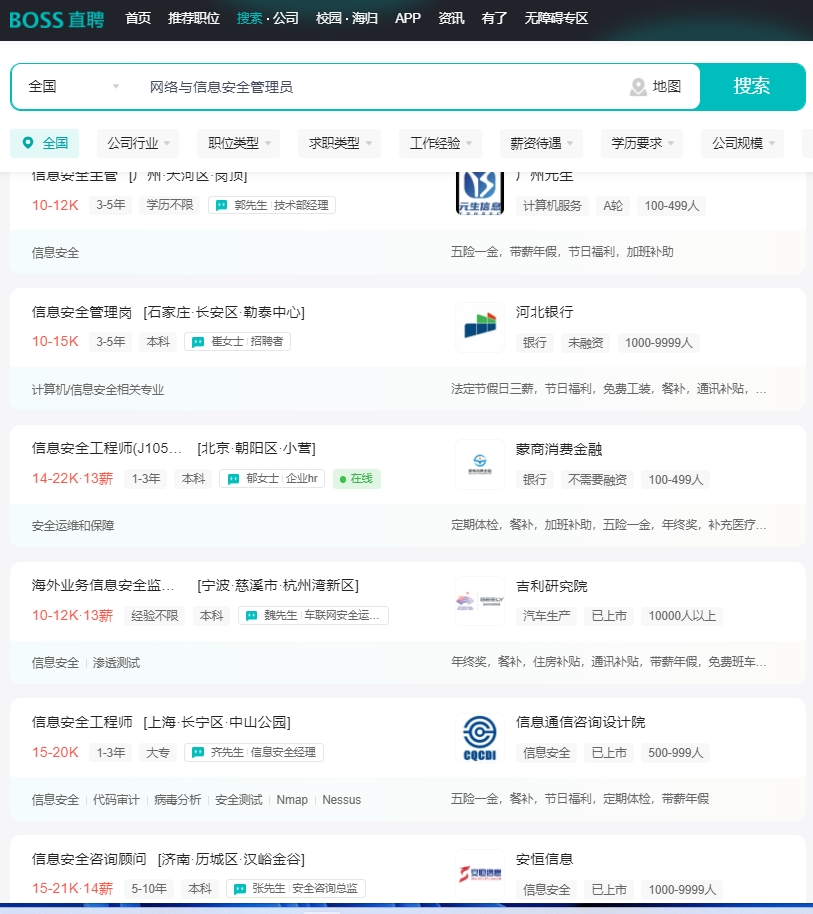Open the 河北银行 company page

(544, 312)
